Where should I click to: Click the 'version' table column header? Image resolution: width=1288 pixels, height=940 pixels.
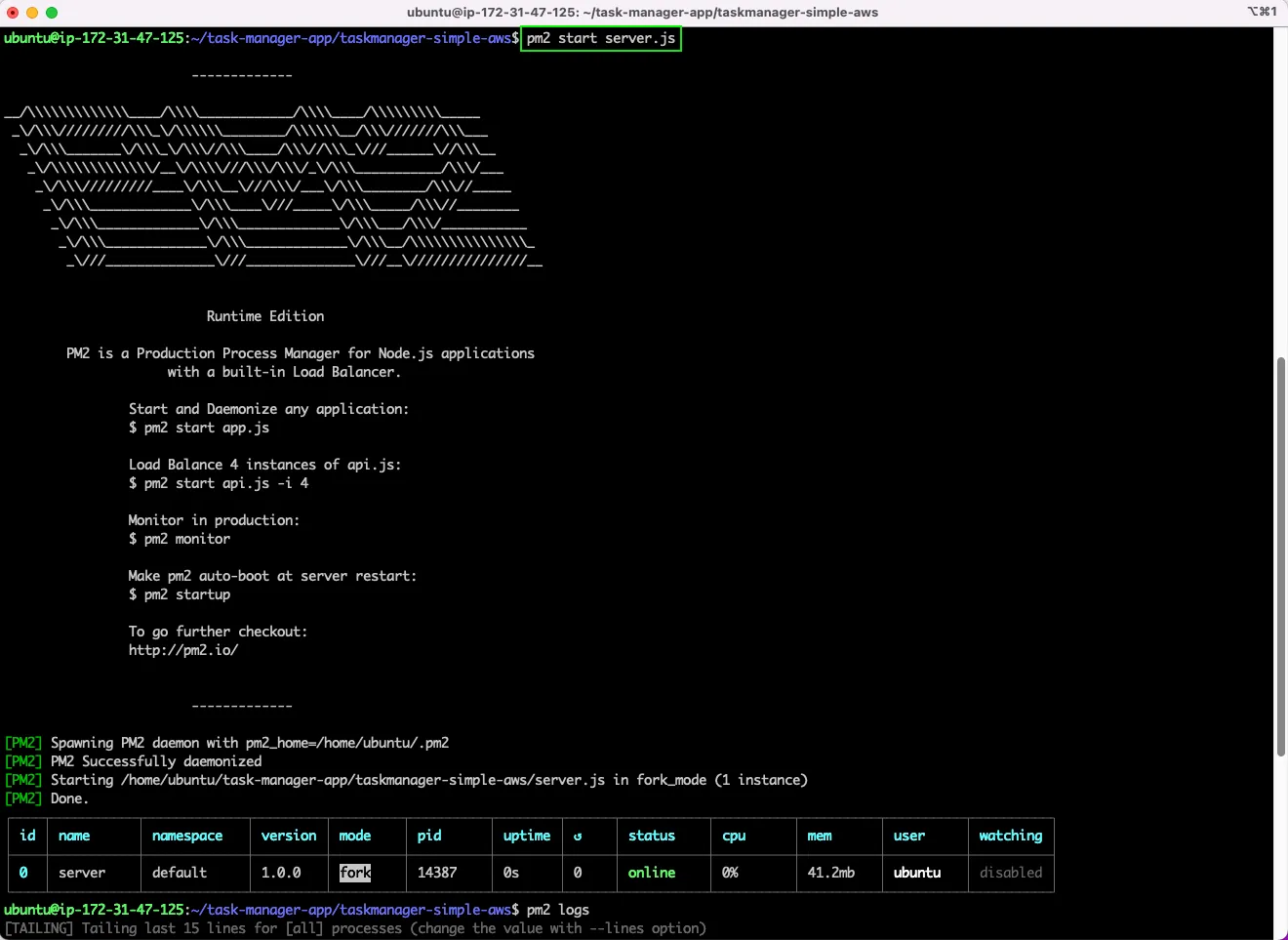pos(289,836)
